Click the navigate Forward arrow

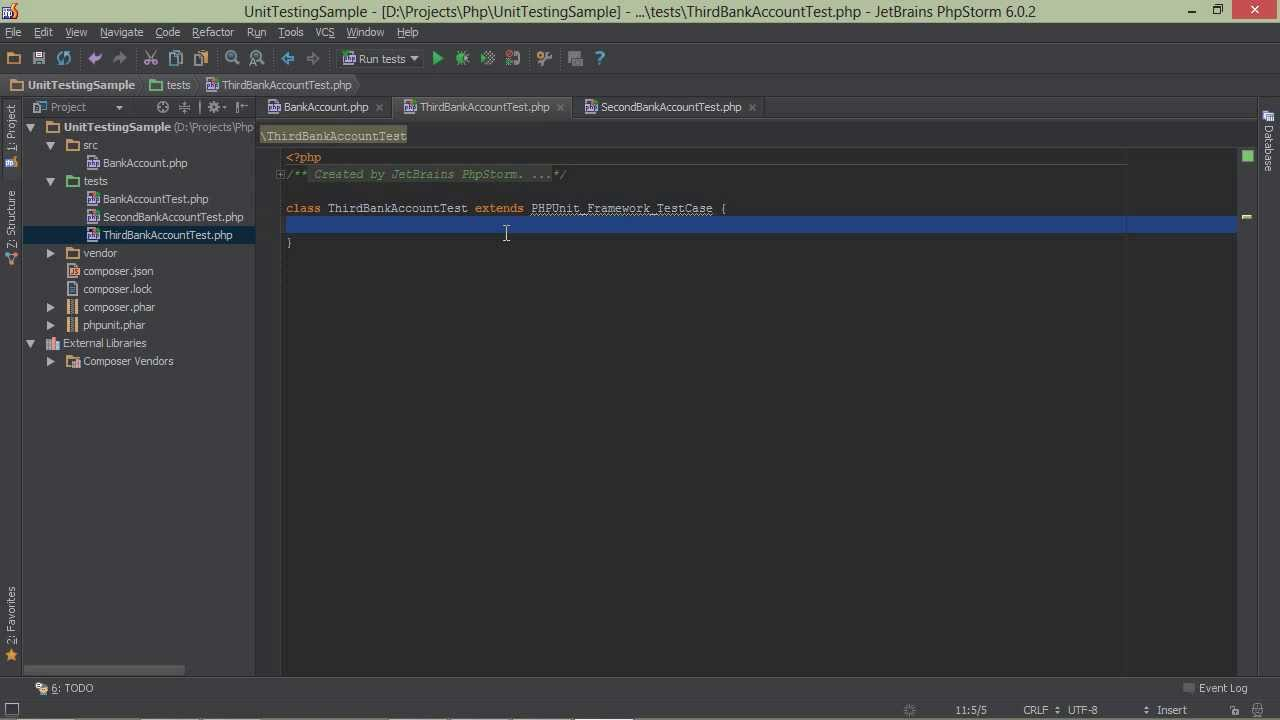[x=313, y=59]
